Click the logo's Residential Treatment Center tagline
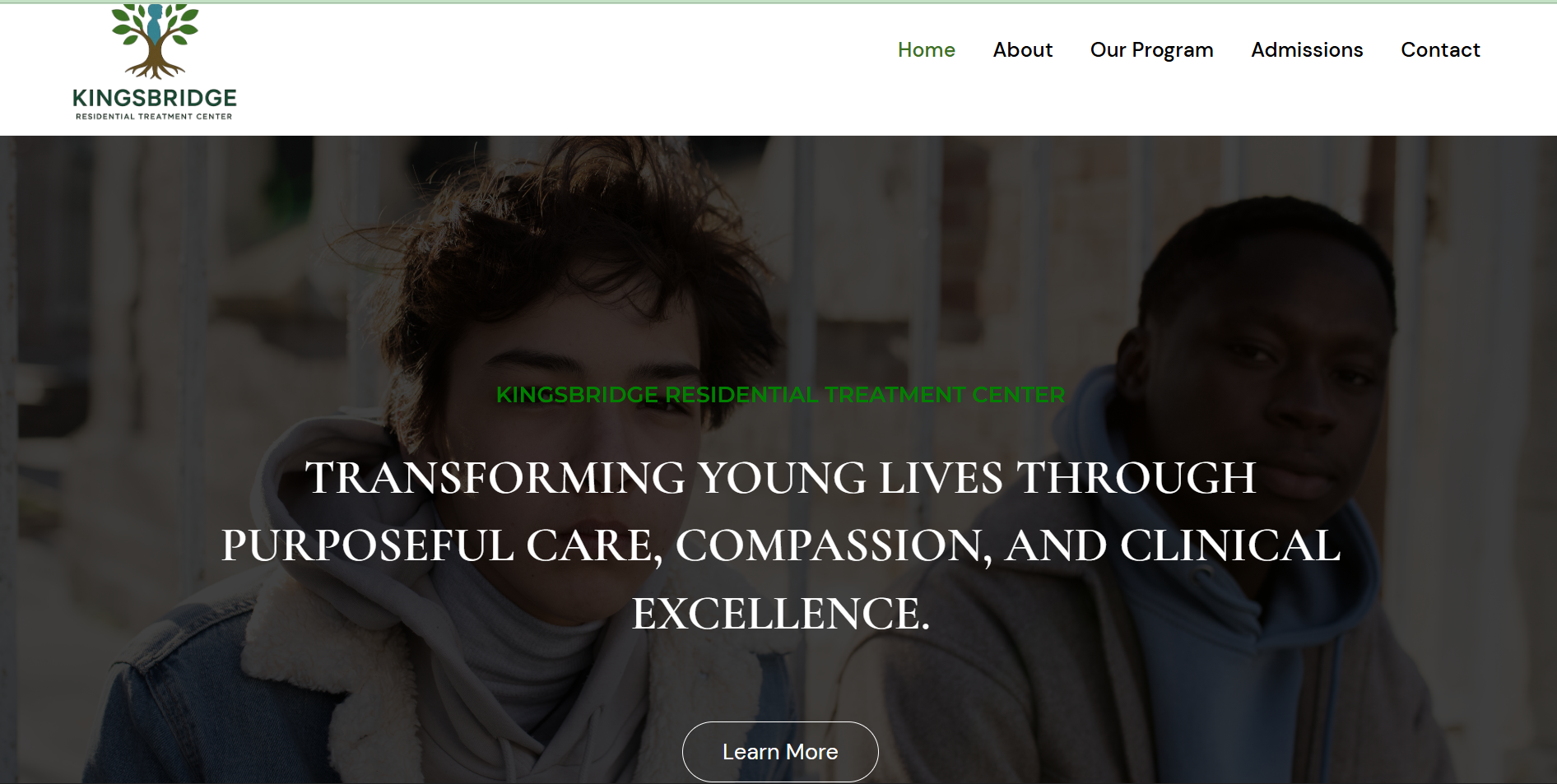This screenshot has height=784, width=1557. pyautogui.click(x=154, y=117)
